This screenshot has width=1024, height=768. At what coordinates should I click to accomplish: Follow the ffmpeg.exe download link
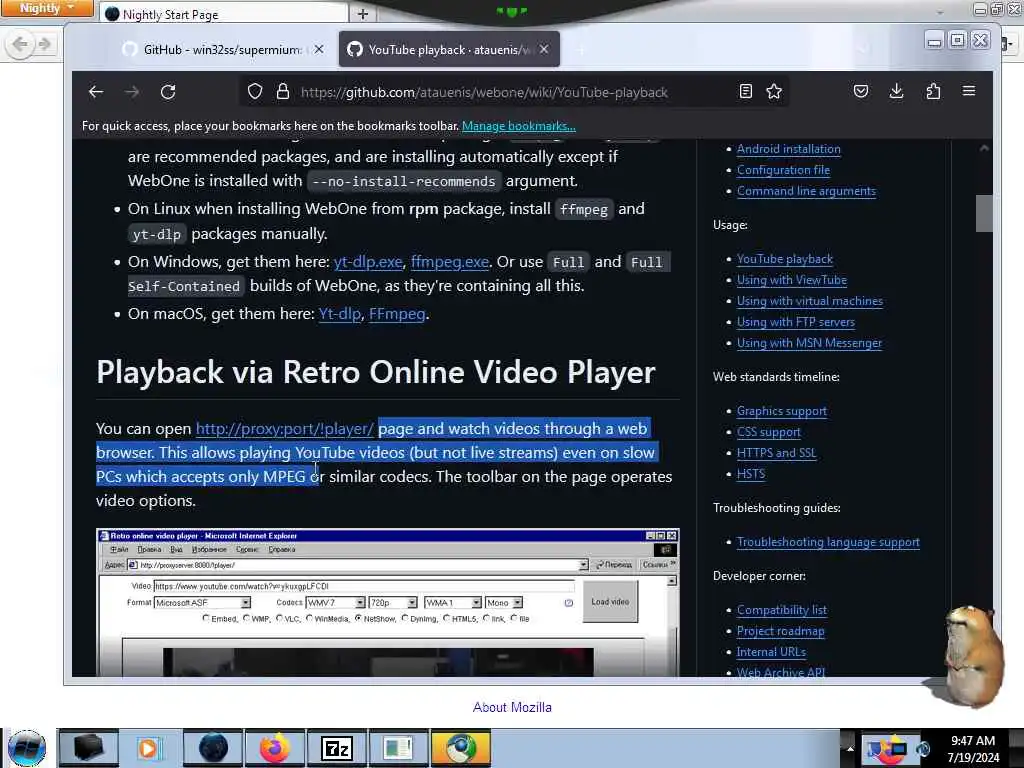point(450,262)
